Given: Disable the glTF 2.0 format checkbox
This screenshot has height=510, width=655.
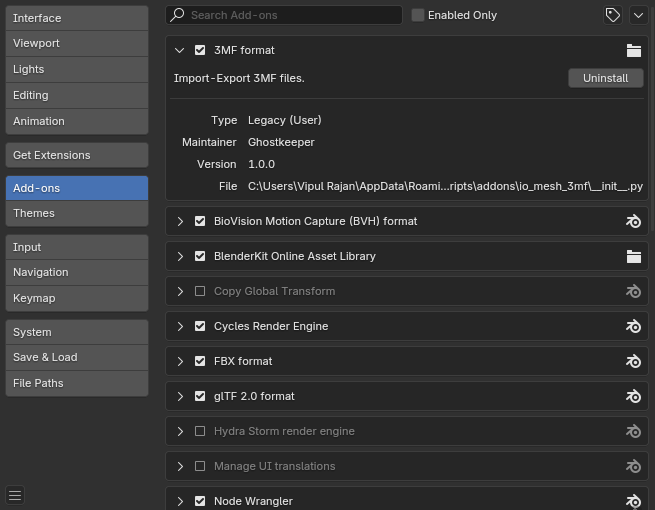Looking at the screenshot, I should 200,396.
